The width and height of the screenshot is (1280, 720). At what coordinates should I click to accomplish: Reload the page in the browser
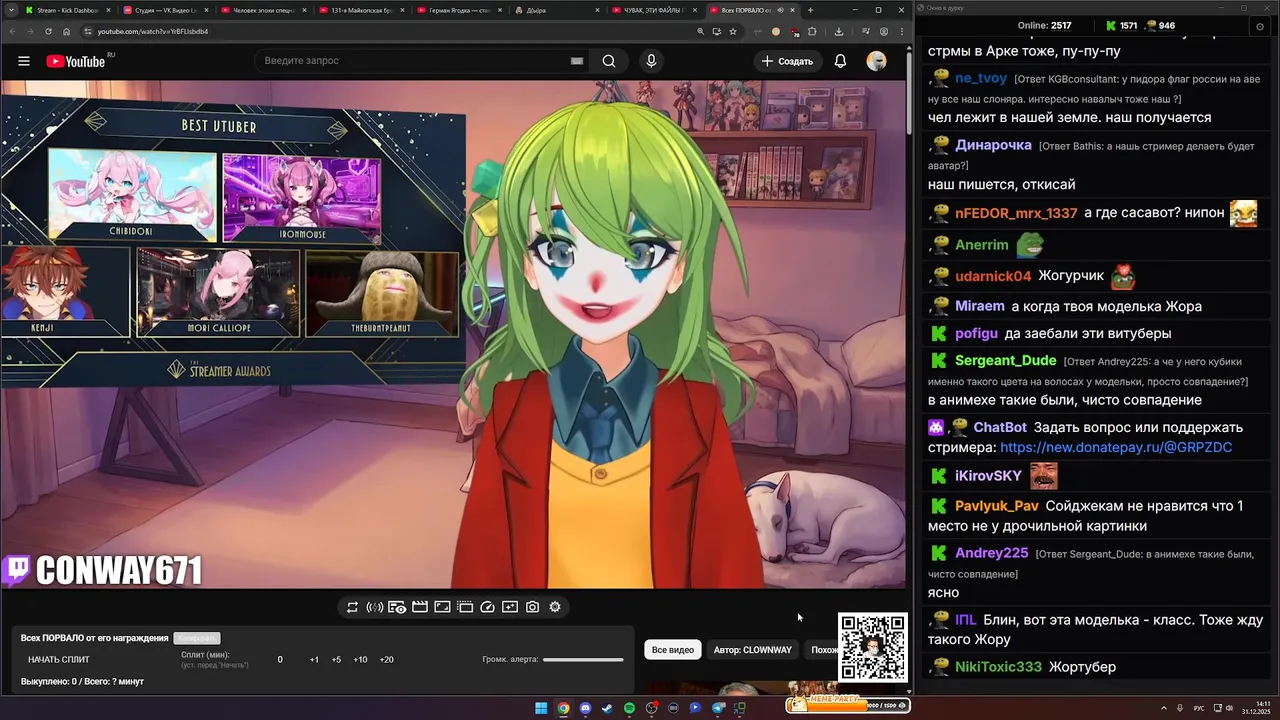tap(49, 31)
